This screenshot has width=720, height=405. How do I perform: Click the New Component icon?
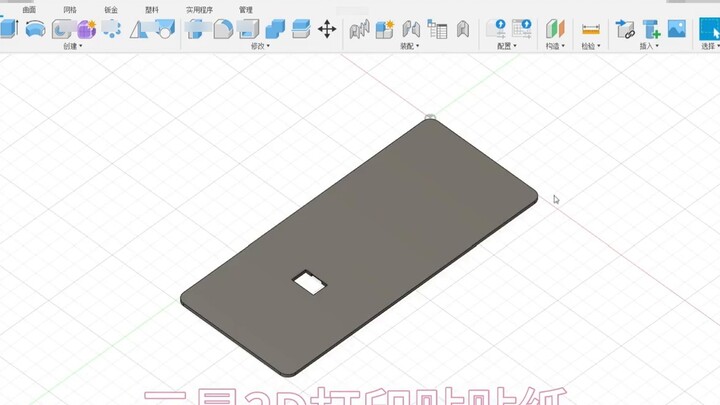(x=385, y=29)
